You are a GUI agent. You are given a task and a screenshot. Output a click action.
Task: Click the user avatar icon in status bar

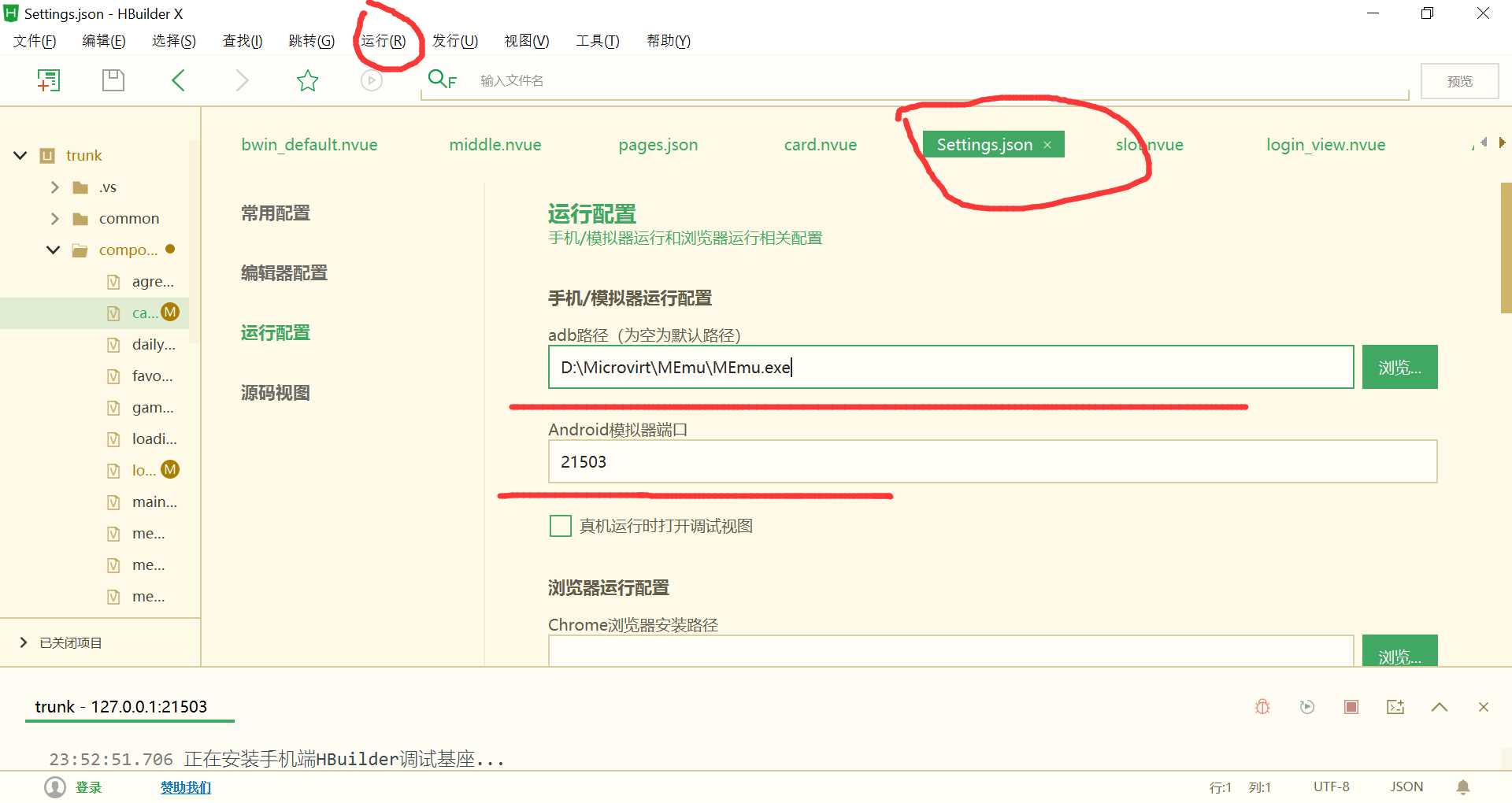click(55, 787)
